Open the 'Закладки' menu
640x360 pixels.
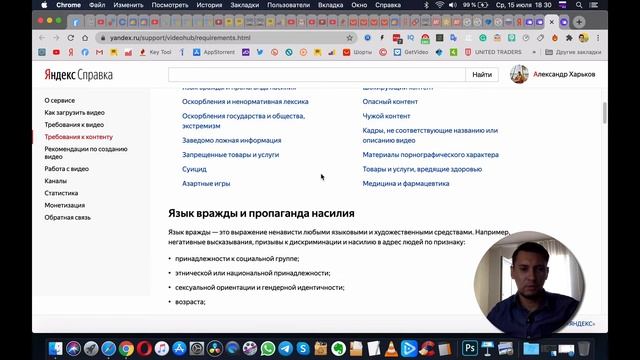point(244,5)
